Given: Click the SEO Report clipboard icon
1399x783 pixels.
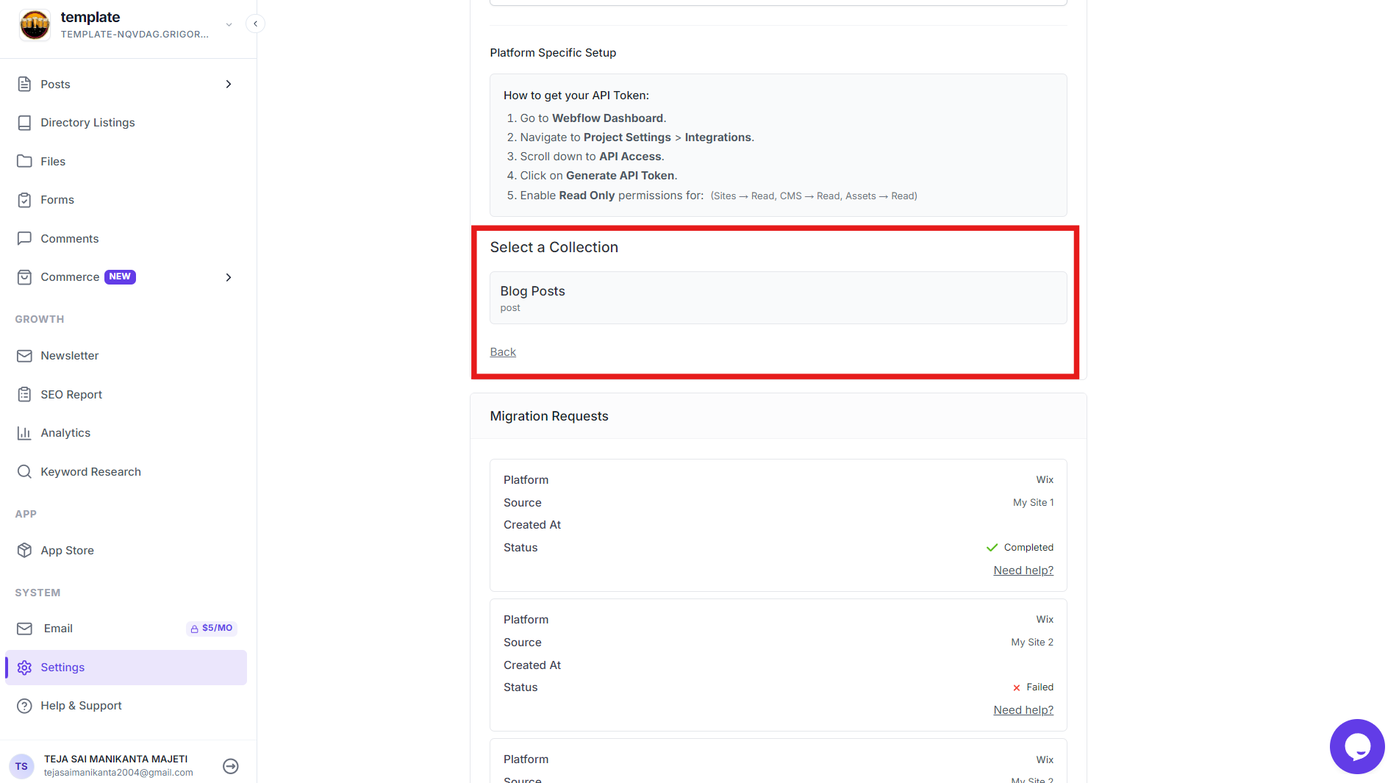Looking at the screenshot, I should 24,394.
